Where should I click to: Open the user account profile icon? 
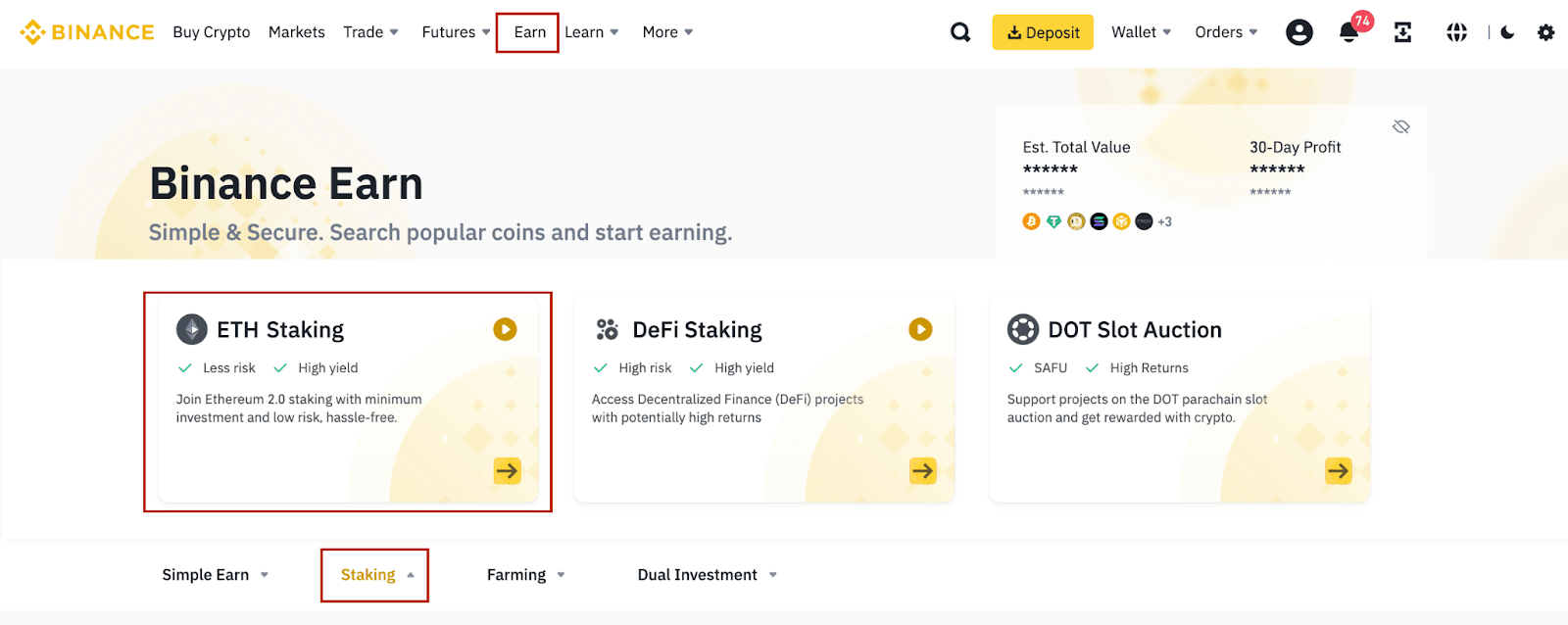coord(1298,32)
